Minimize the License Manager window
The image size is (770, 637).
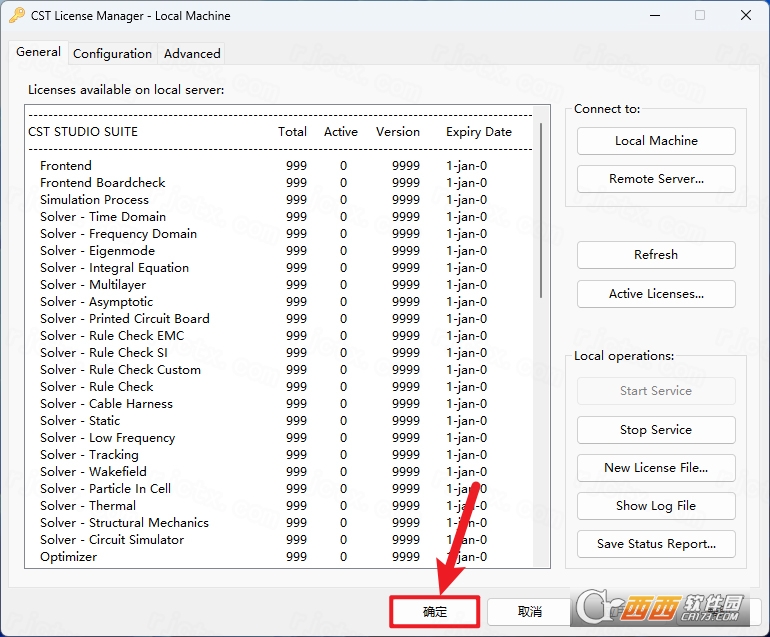[655, 15]
